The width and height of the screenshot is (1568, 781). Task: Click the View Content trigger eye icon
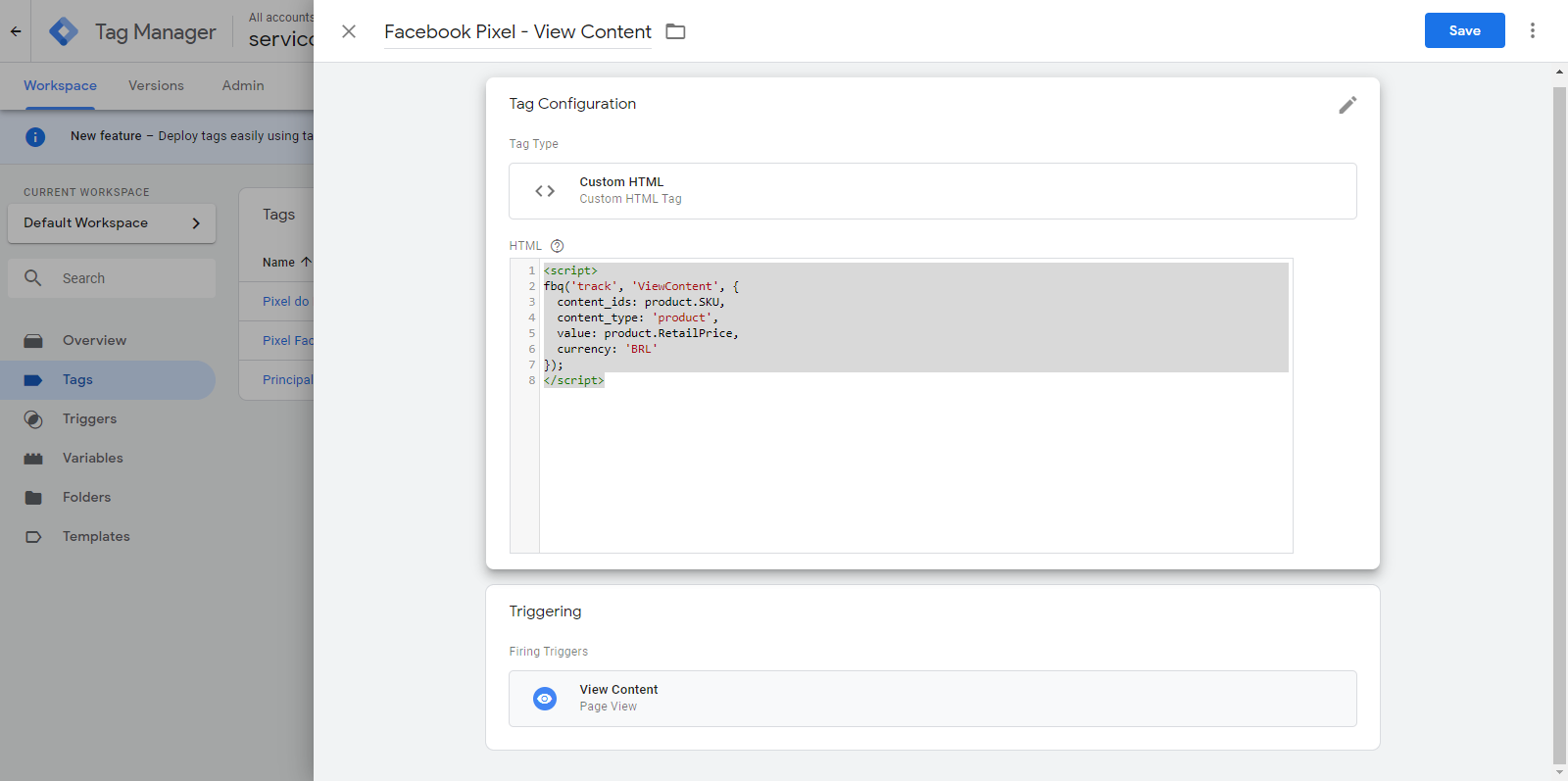[544, 699]
